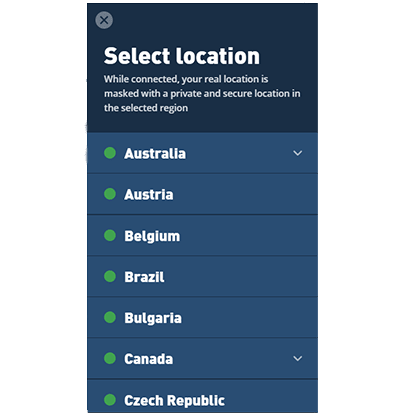Click the empty area of the Brazil row
Image resolution: width=400 pixels, height=419 pixels.
tap(240, 277)
